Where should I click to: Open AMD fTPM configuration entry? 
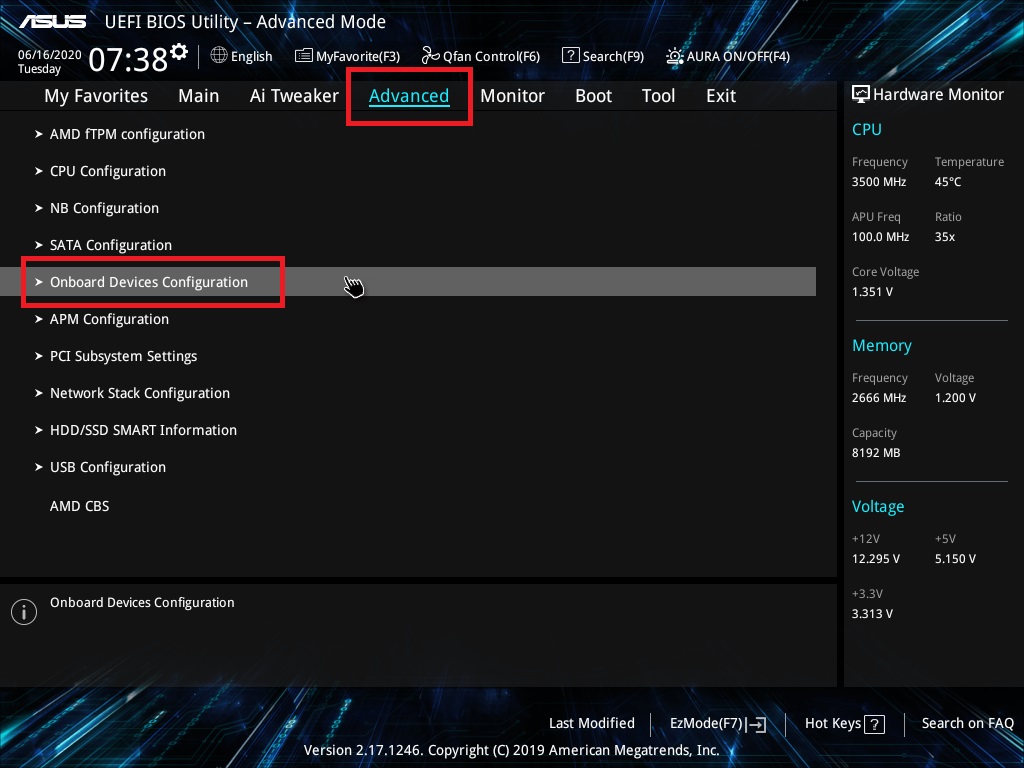point(127,134)
